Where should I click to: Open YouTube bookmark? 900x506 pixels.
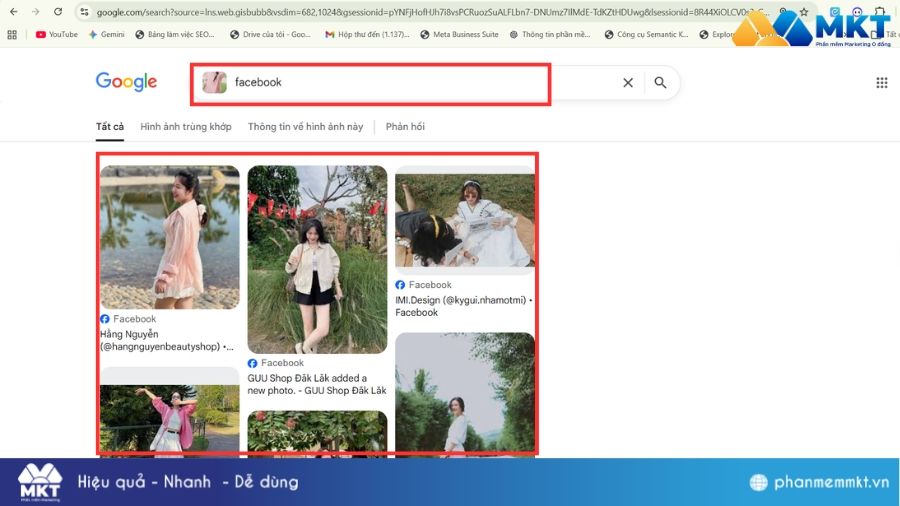point(57,34)
